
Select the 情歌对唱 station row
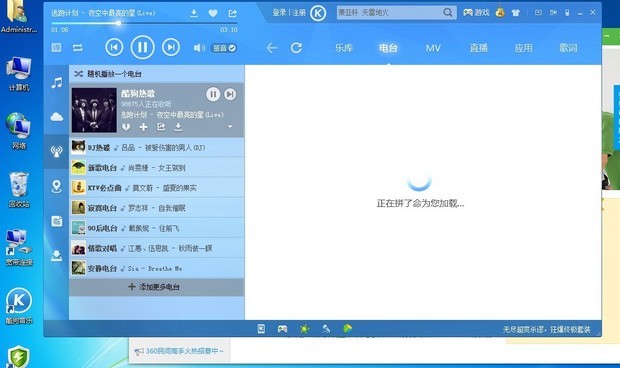tap(157, 248)
